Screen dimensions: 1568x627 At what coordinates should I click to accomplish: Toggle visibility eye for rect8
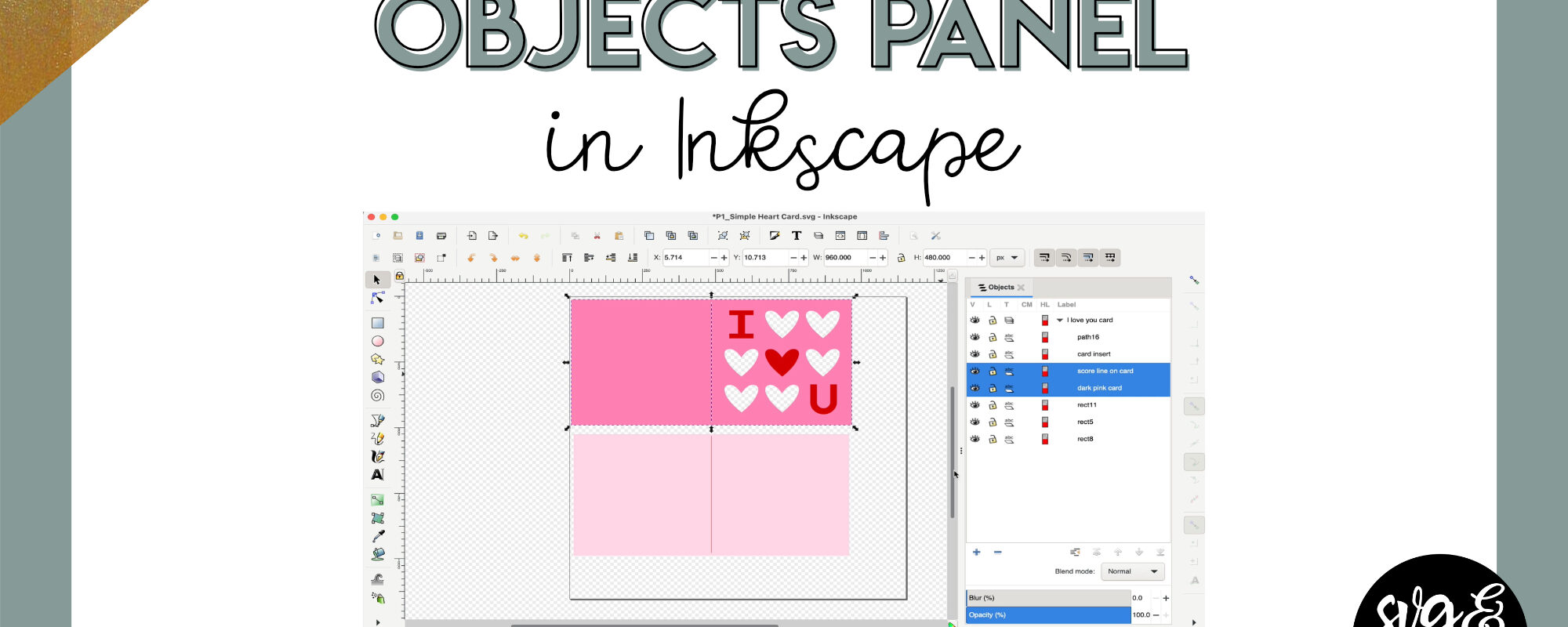coord(975,439)
